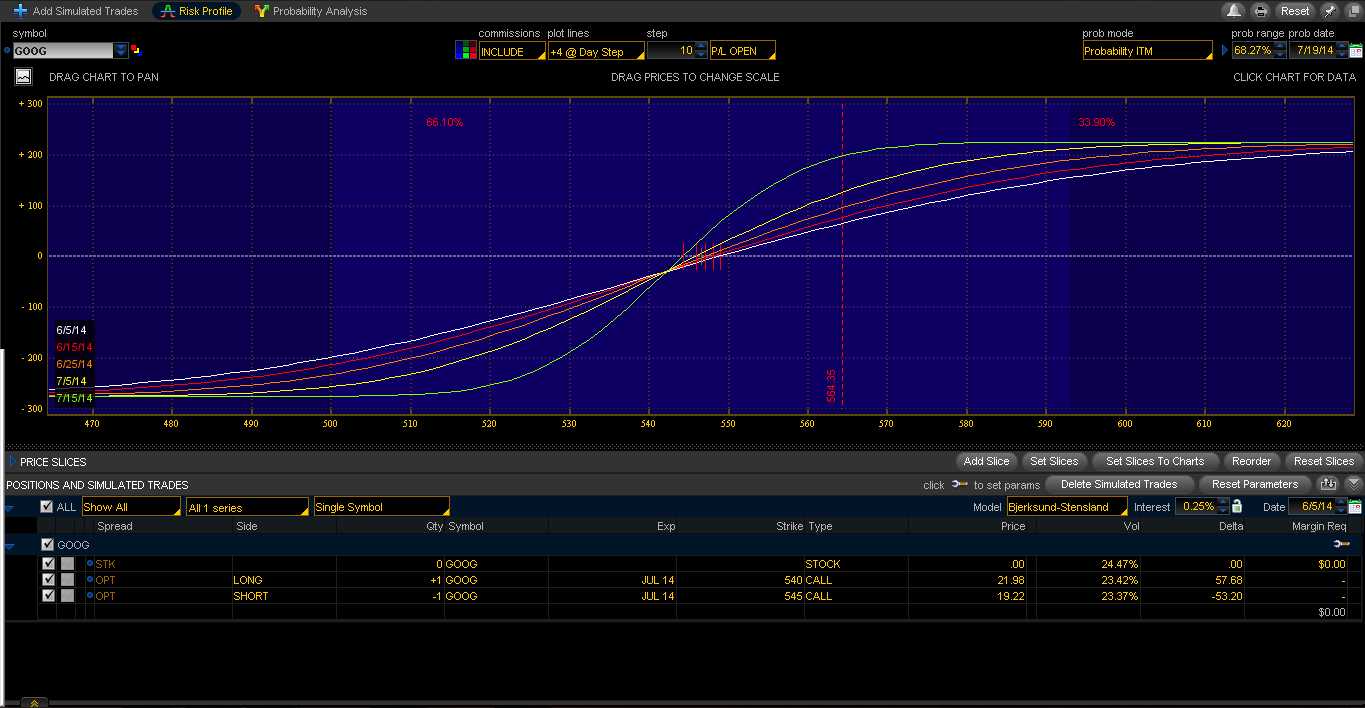Open the plot lines +4 @ Day Step dropdown
The height and width of the screenshot is (708, 1365).
(x=595, y=52)
